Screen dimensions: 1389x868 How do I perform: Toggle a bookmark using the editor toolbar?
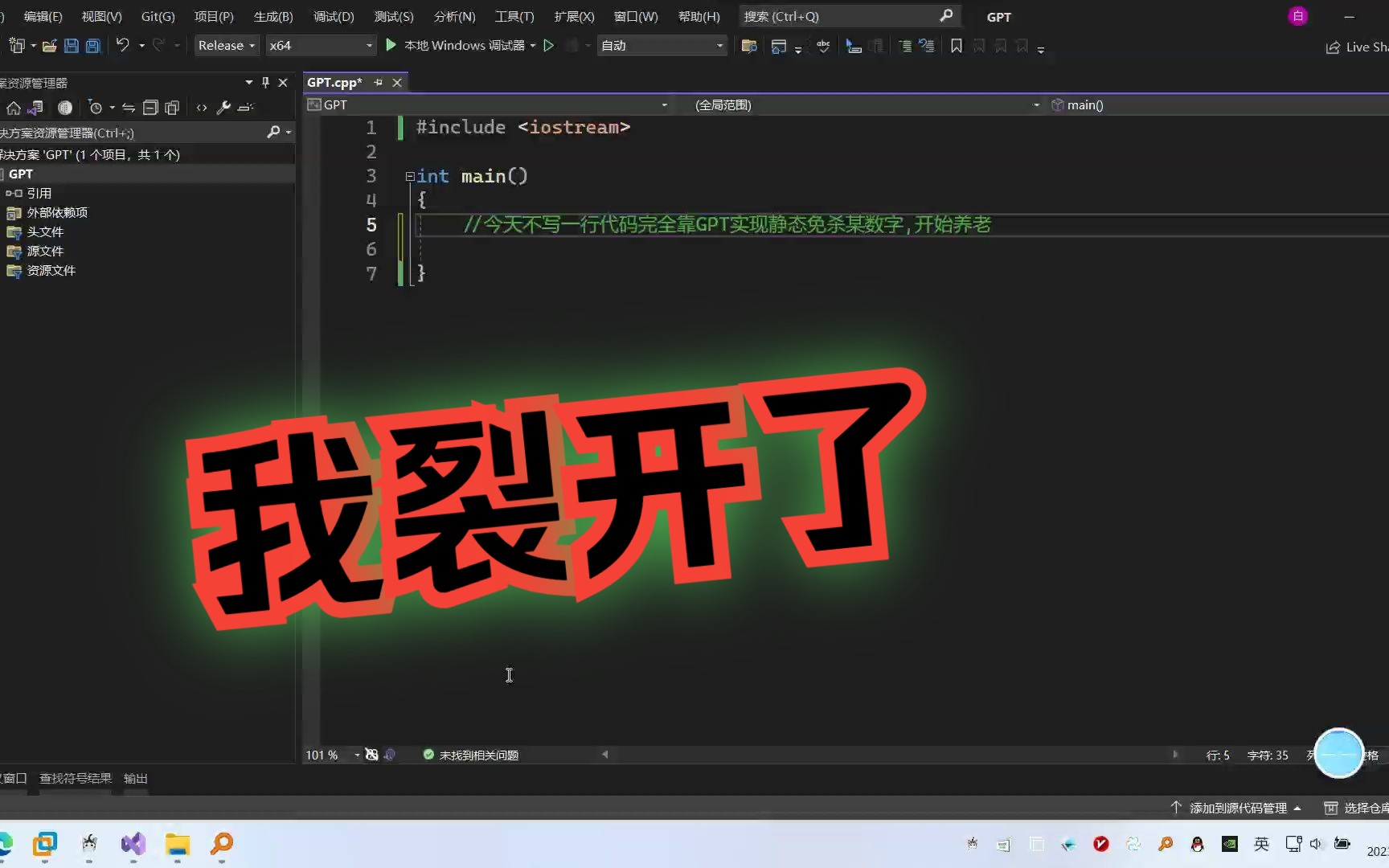pyautogui.click(x=956, y=46)
